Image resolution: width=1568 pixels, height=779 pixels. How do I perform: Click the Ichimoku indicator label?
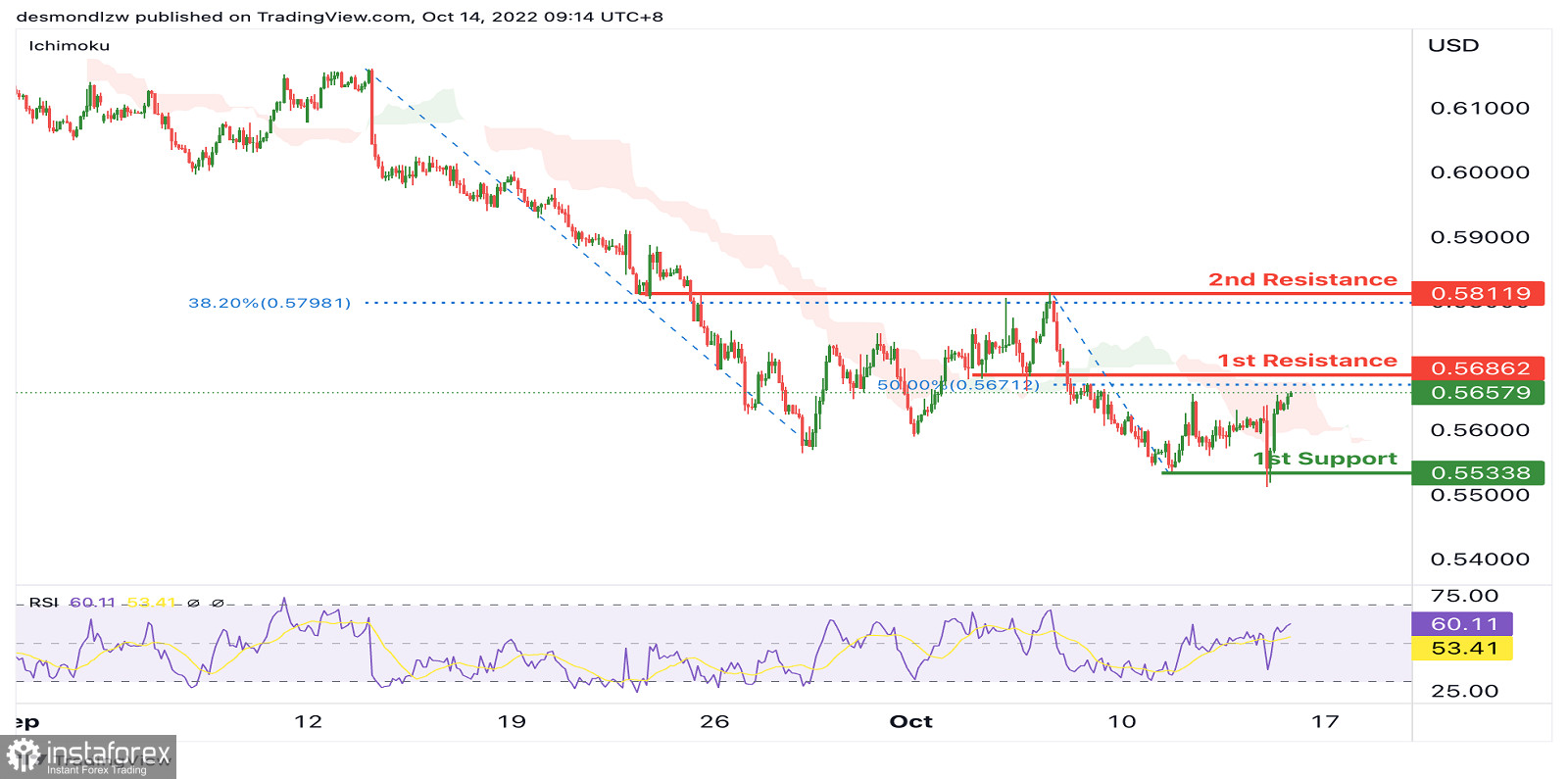(69, 46)
